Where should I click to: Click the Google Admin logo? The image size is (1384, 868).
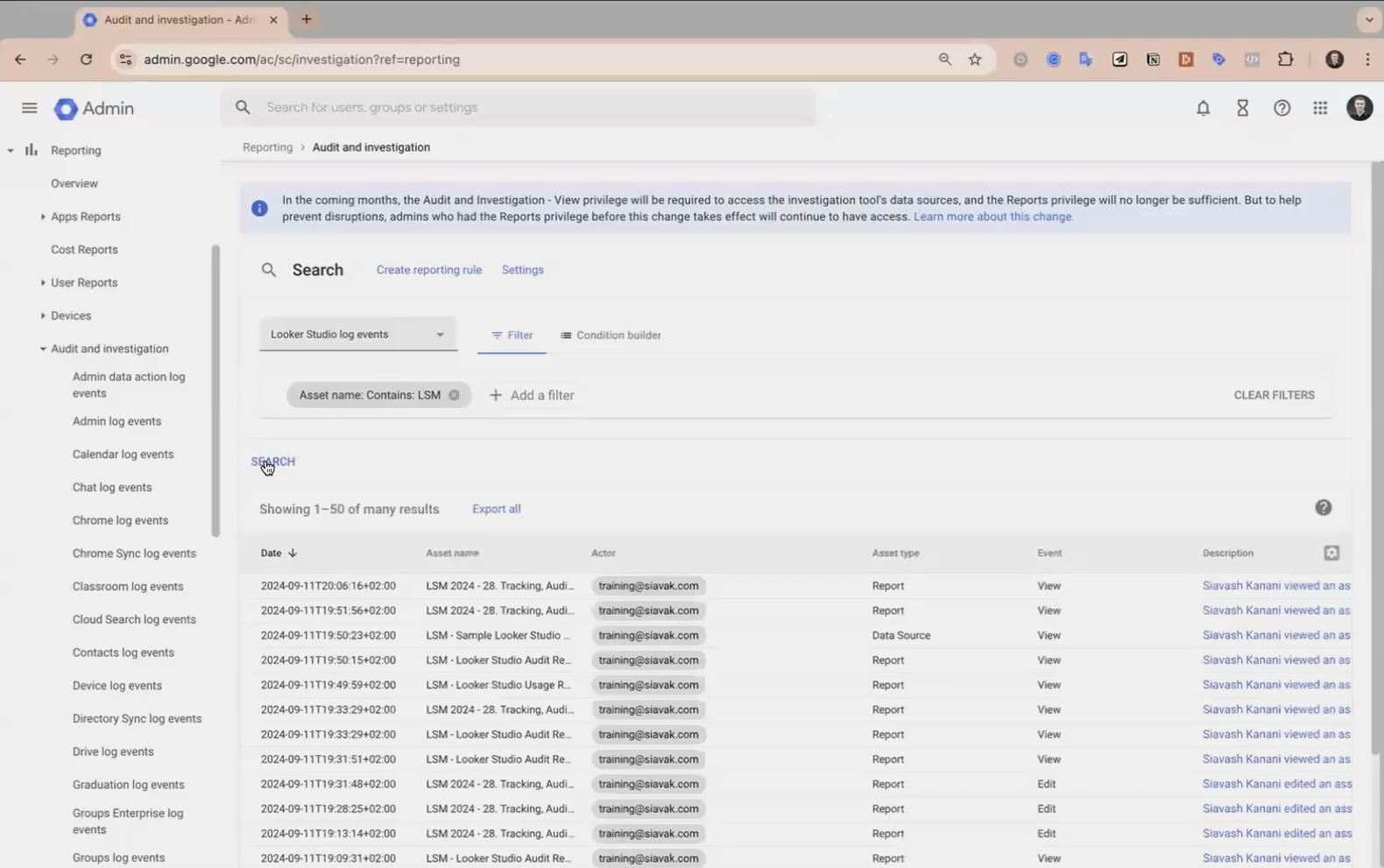(95, 108)
